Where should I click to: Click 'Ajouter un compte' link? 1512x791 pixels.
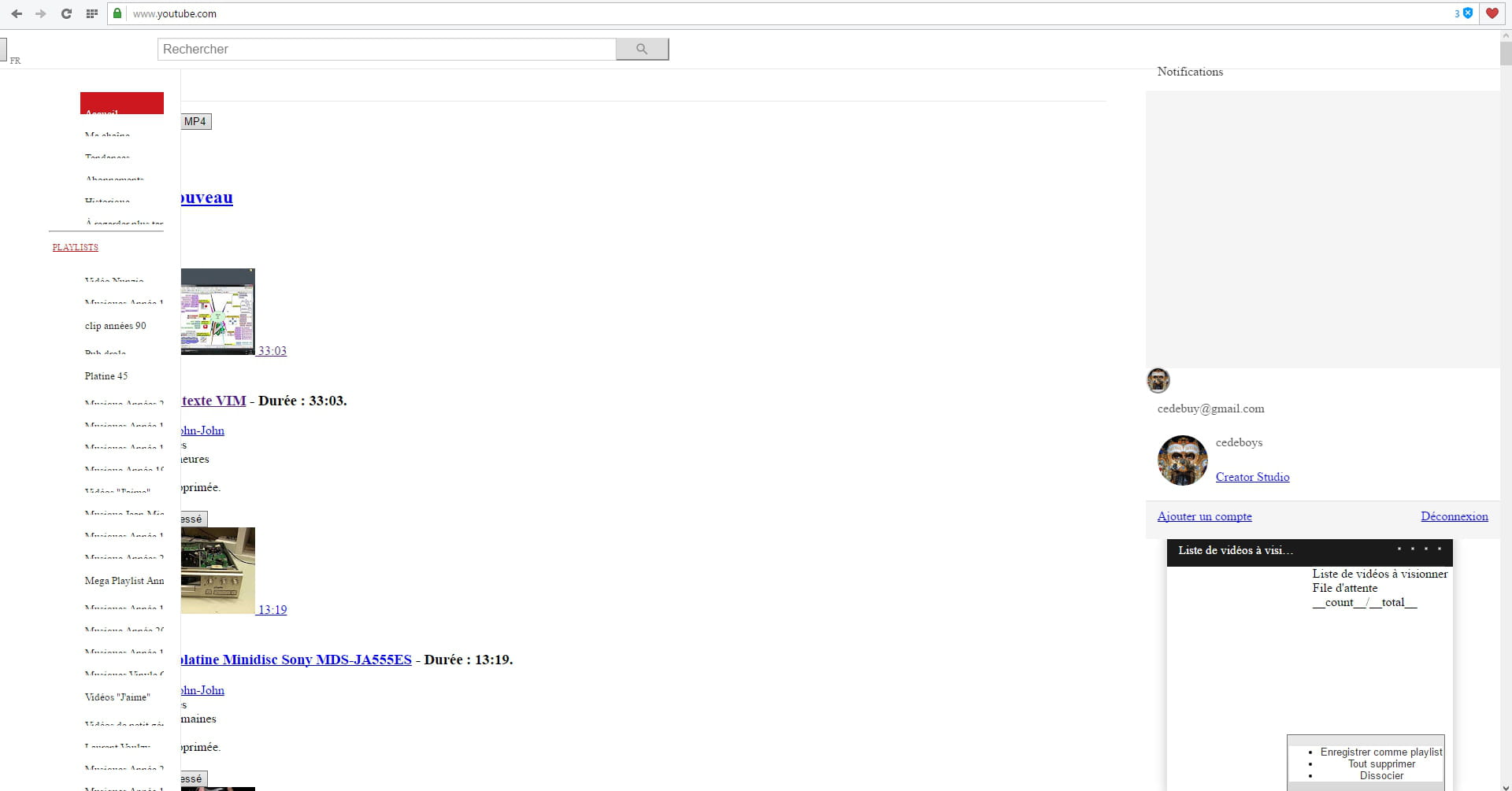pyautogui.click(x=1204, y=516)
